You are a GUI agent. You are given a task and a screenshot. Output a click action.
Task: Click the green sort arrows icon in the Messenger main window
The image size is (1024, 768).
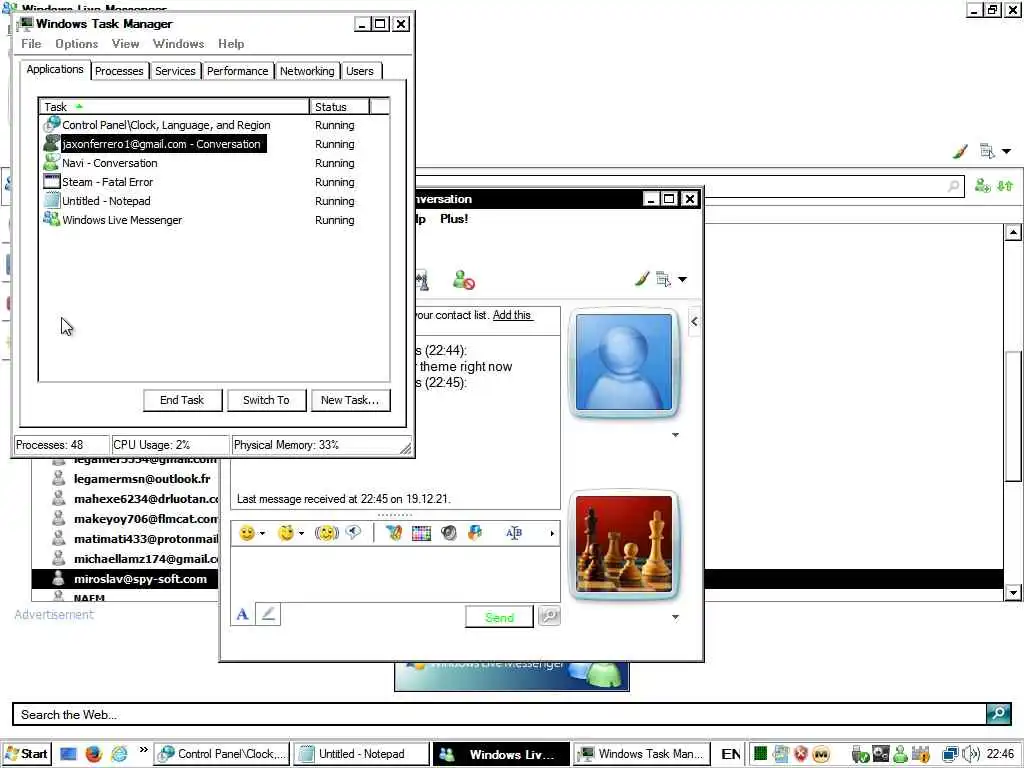[1005, 186]
